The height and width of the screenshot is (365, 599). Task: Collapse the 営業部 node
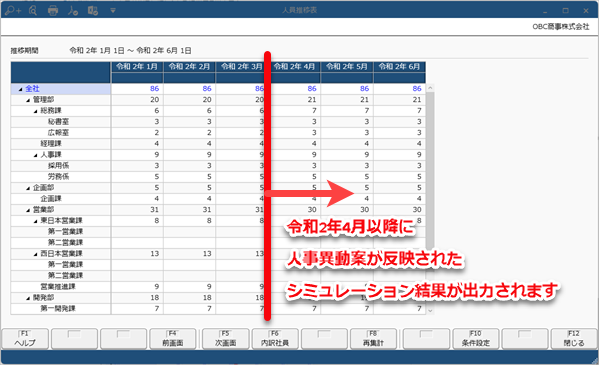tap(28, 210)
